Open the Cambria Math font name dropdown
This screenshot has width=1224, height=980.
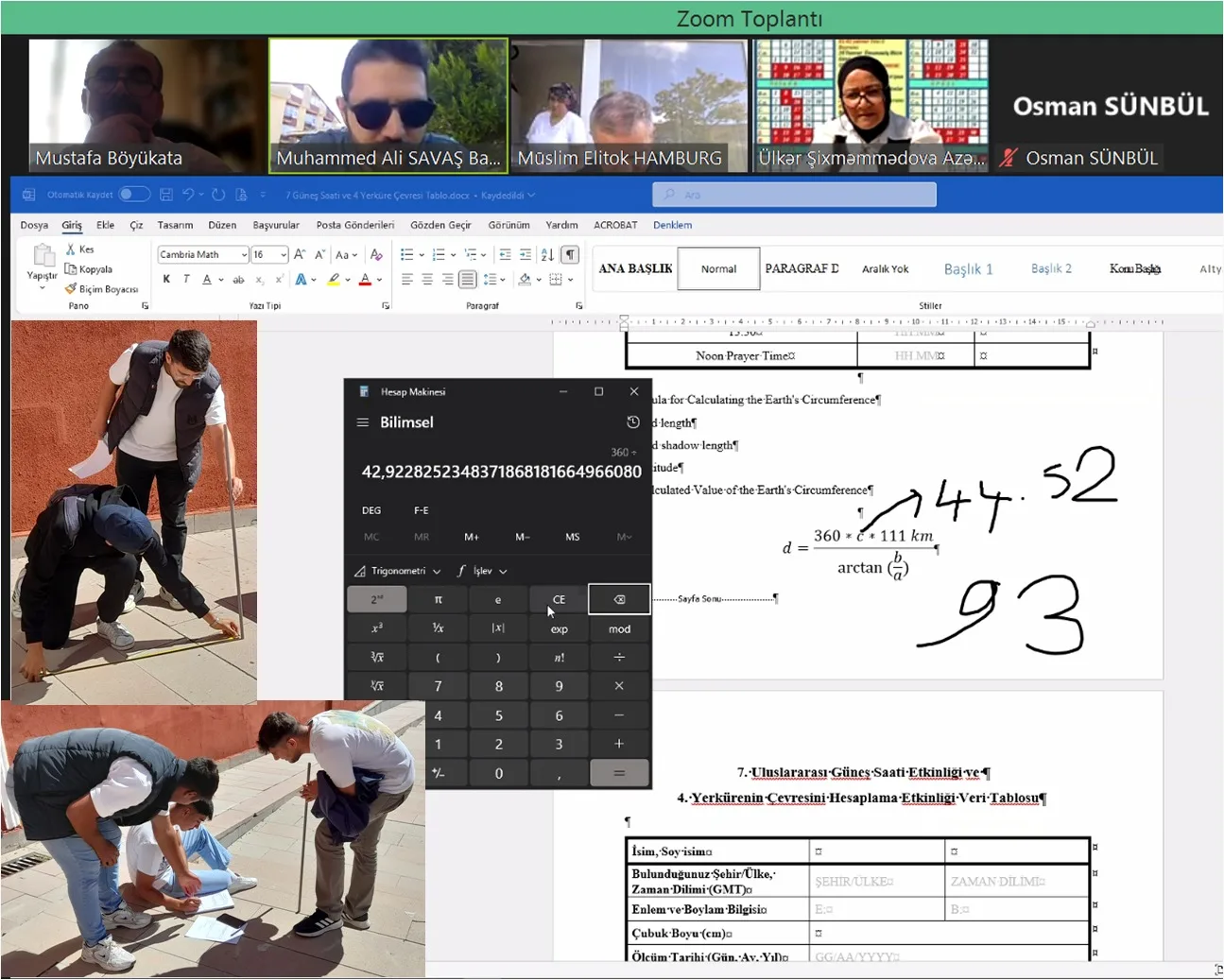click(243, 255)
